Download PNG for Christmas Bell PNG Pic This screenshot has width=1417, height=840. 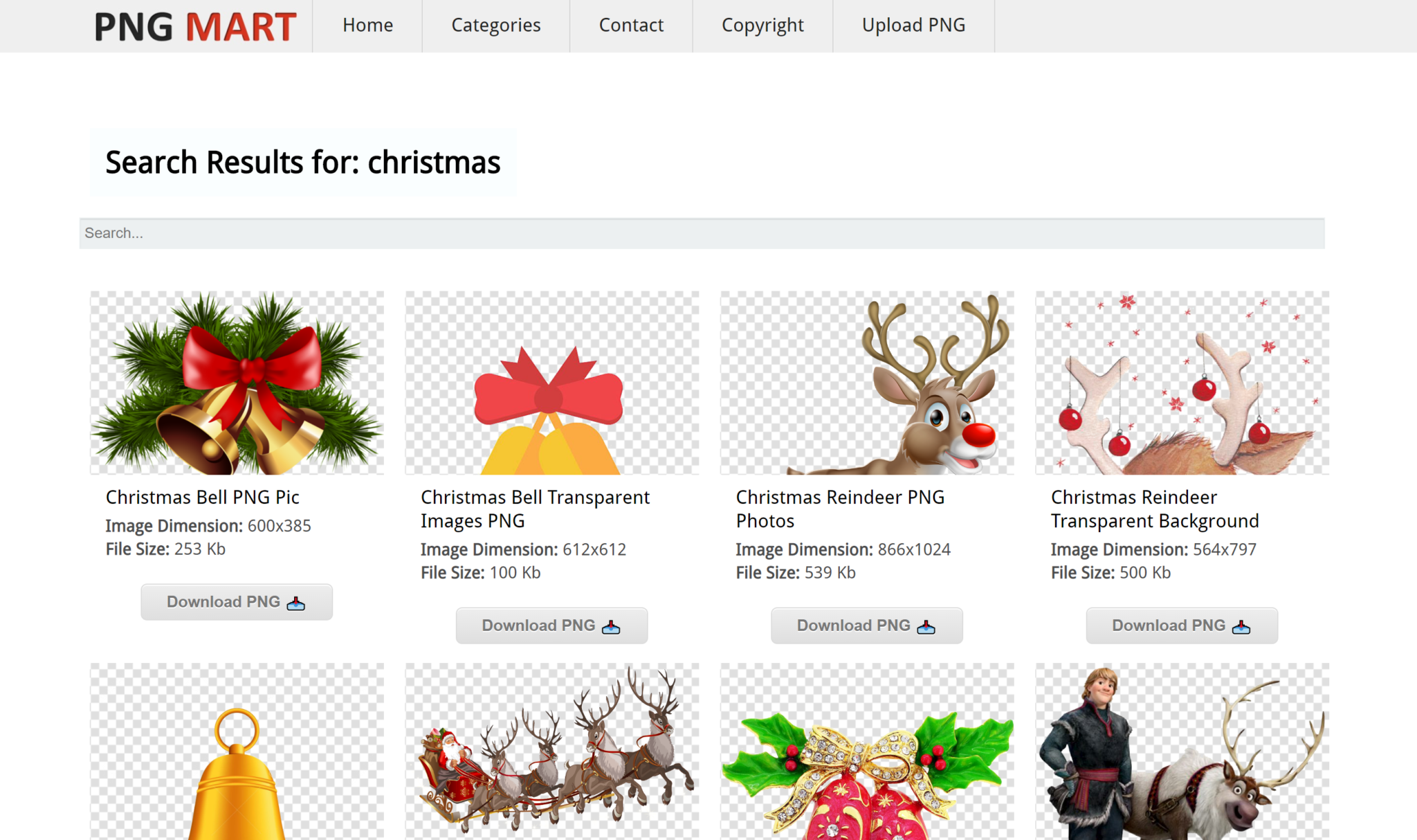click(237, 602)
